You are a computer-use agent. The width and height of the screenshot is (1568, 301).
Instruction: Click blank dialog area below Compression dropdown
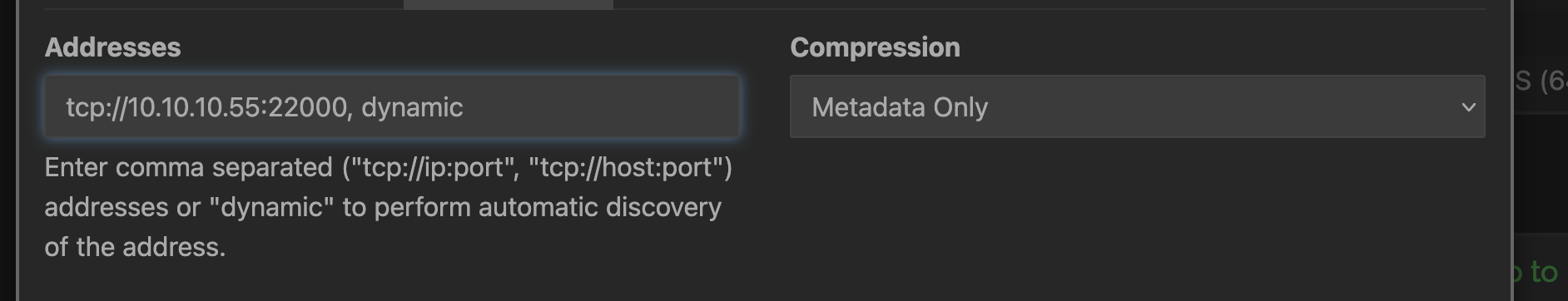tap(1137, 216)
